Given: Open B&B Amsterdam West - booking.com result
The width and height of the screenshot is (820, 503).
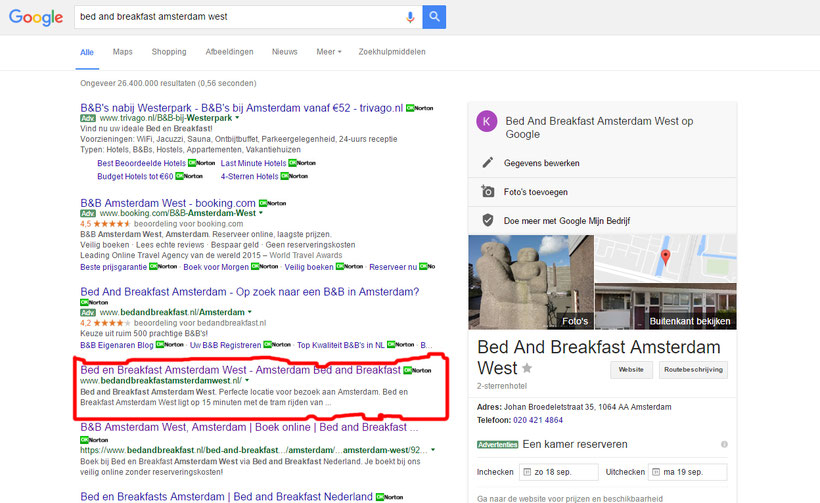Looking at the screenshot, I should click(x=168, y=203).
